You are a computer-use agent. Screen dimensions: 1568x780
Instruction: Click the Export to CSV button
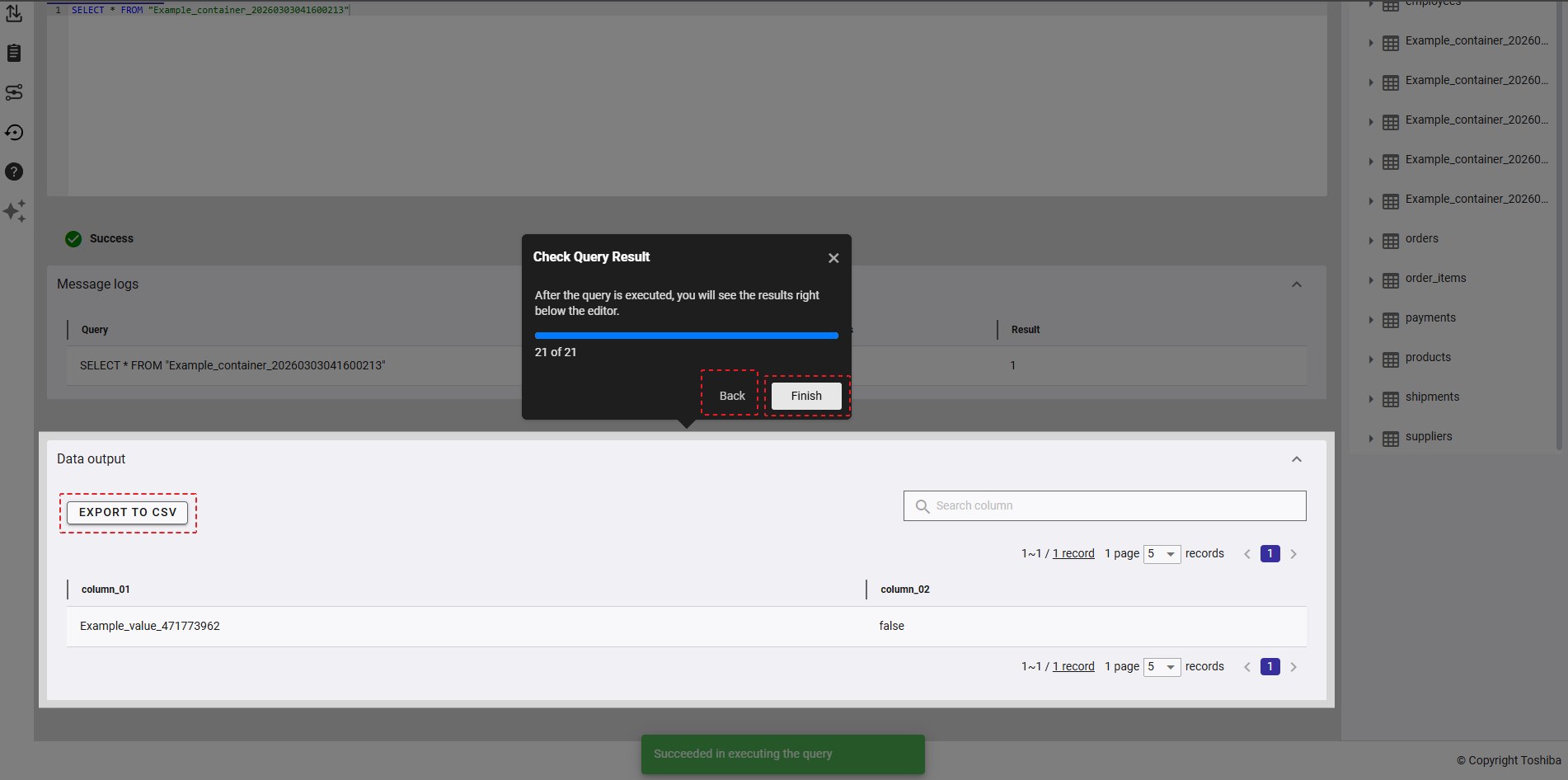click(128, 513)
